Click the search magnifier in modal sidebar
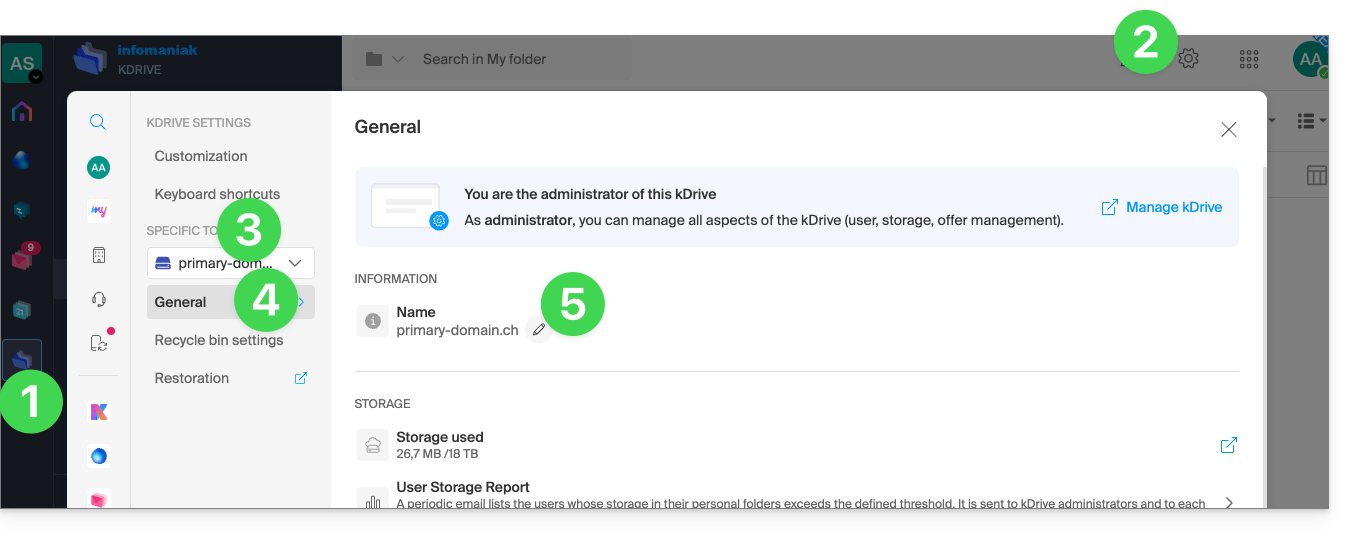Screen dimensions: 1364x544 [x=98, y=122]
